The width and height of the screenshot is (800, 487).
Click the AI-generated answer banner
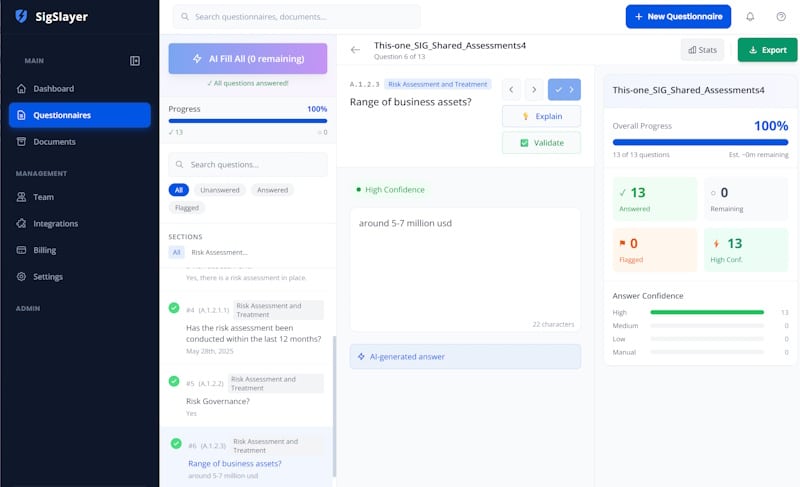click(x=465, y=356)
